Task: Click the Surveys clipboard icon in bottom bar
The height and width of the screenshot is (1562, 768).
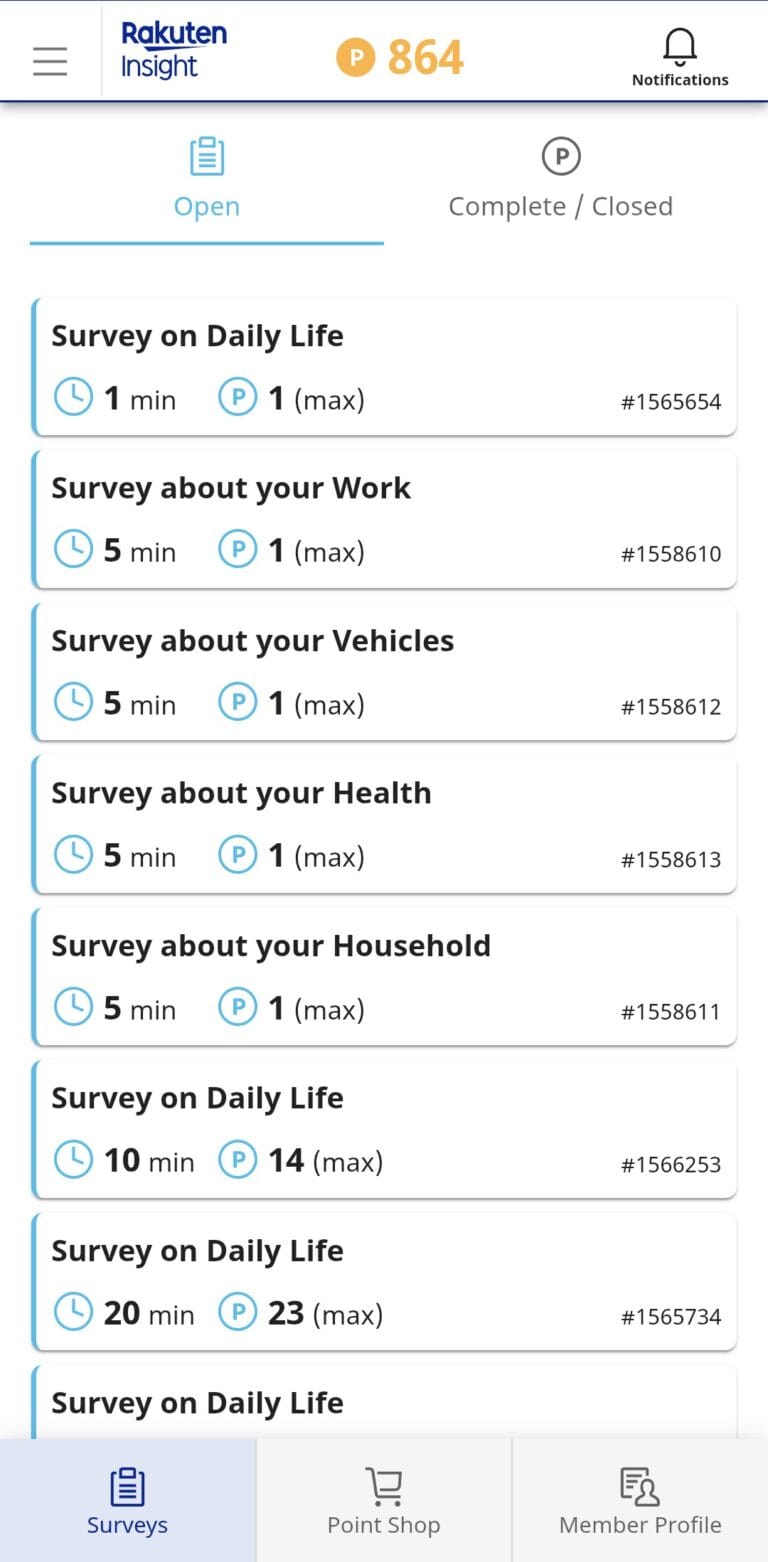Action: coord(127,1487)
